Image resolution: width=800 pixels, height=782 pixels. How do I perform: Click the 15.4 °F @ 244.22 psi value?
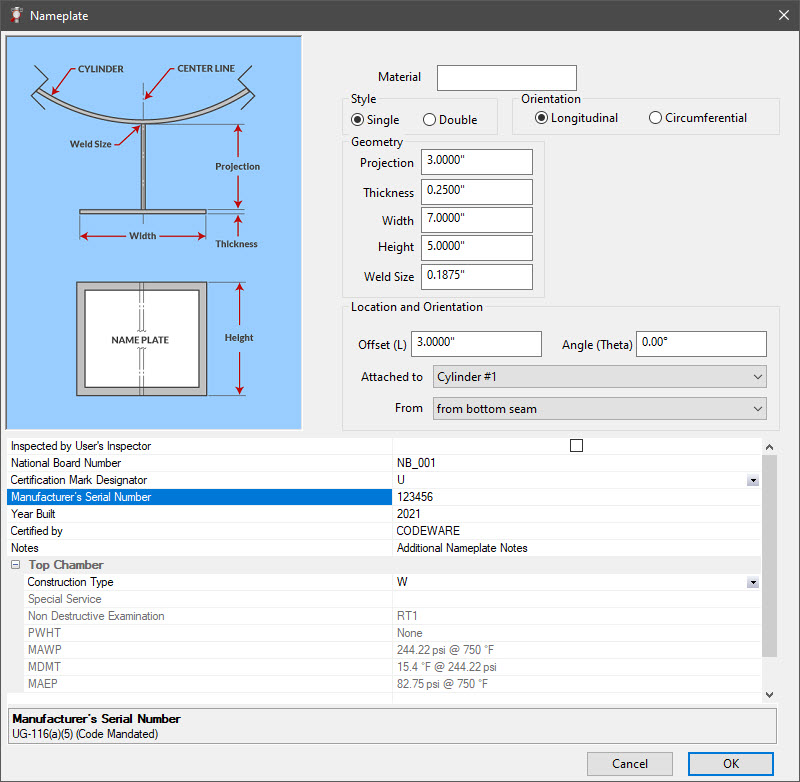coord(446,667)
